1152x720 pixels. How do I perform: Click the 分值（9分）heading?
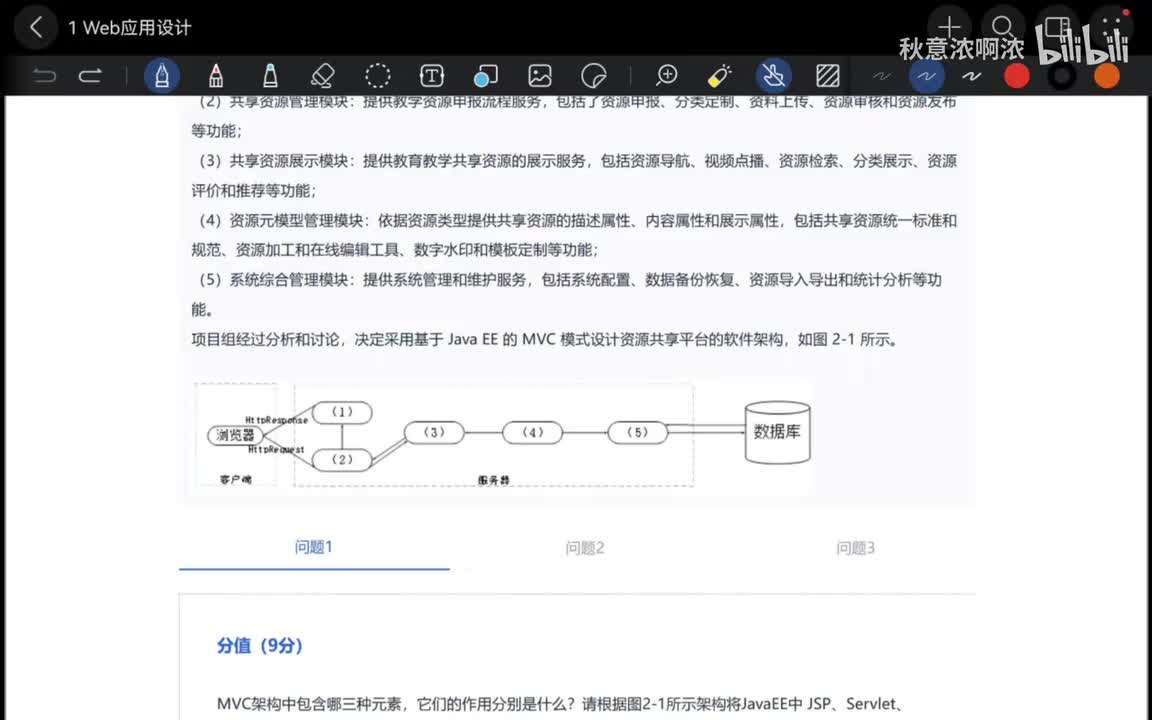tap(260, 646)
